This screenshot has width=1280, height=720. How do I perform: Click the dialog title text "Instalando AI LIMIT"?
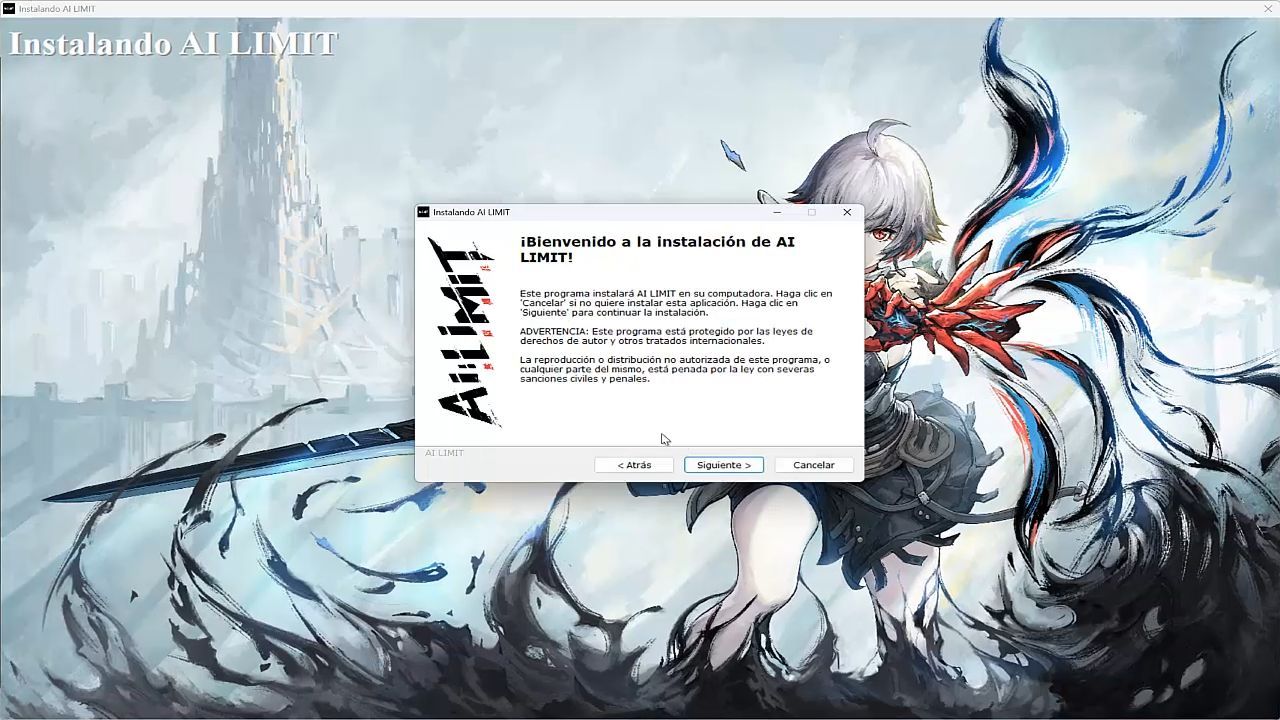(x=471, y=212)
